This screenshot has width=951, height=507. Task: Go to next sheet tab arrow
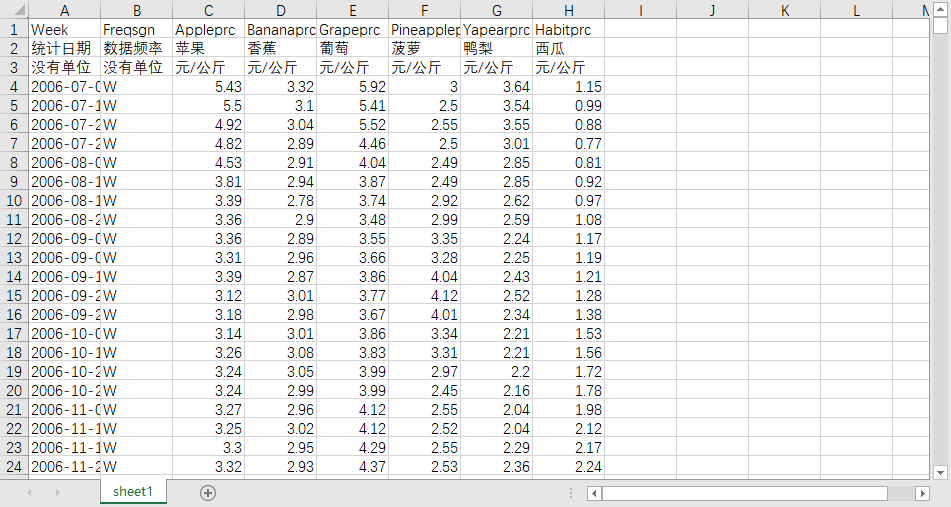click(x=58, y=492)
